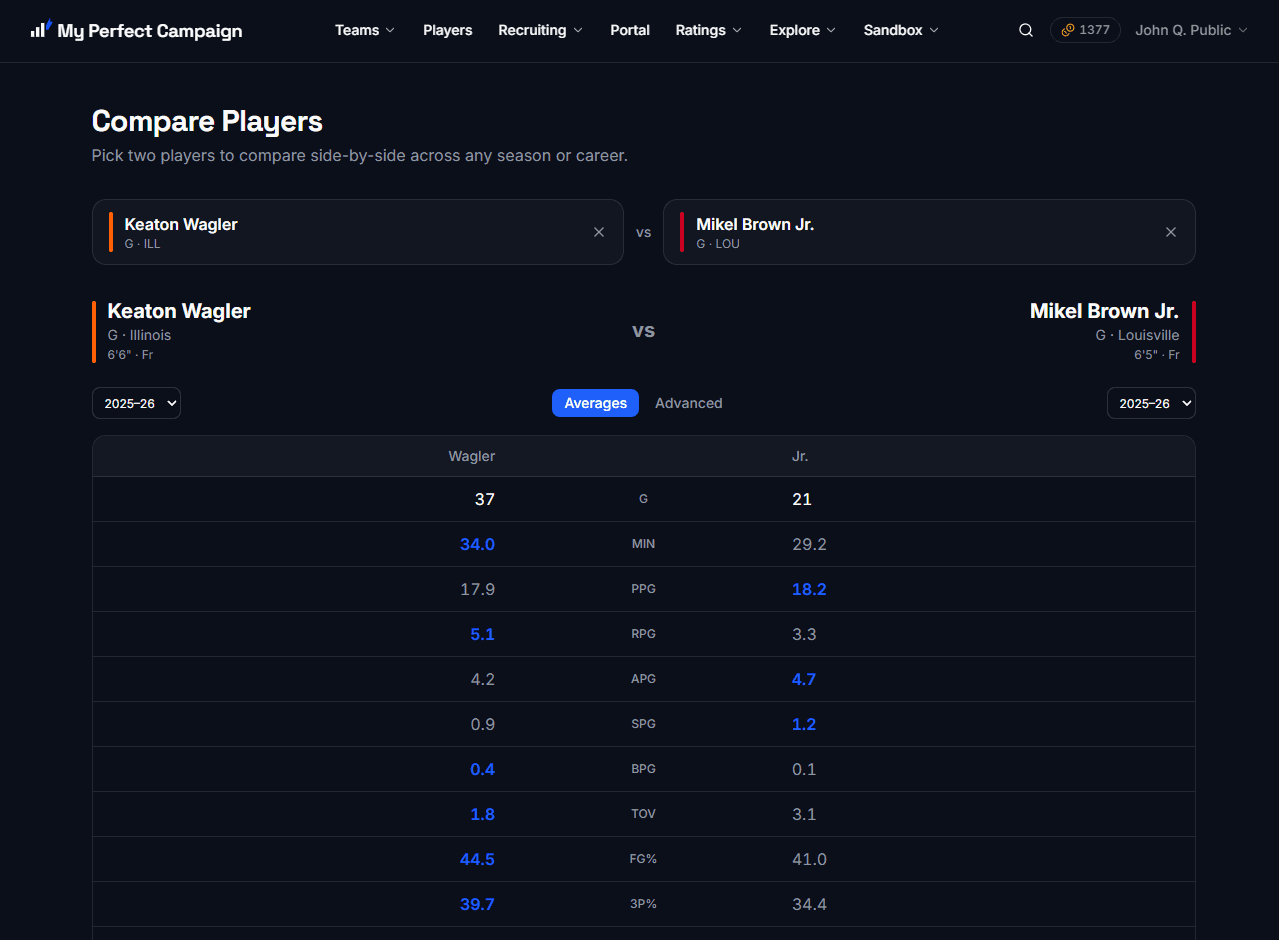
Task: Remove Keaton Wagler with the X icon
Action: 599,232
